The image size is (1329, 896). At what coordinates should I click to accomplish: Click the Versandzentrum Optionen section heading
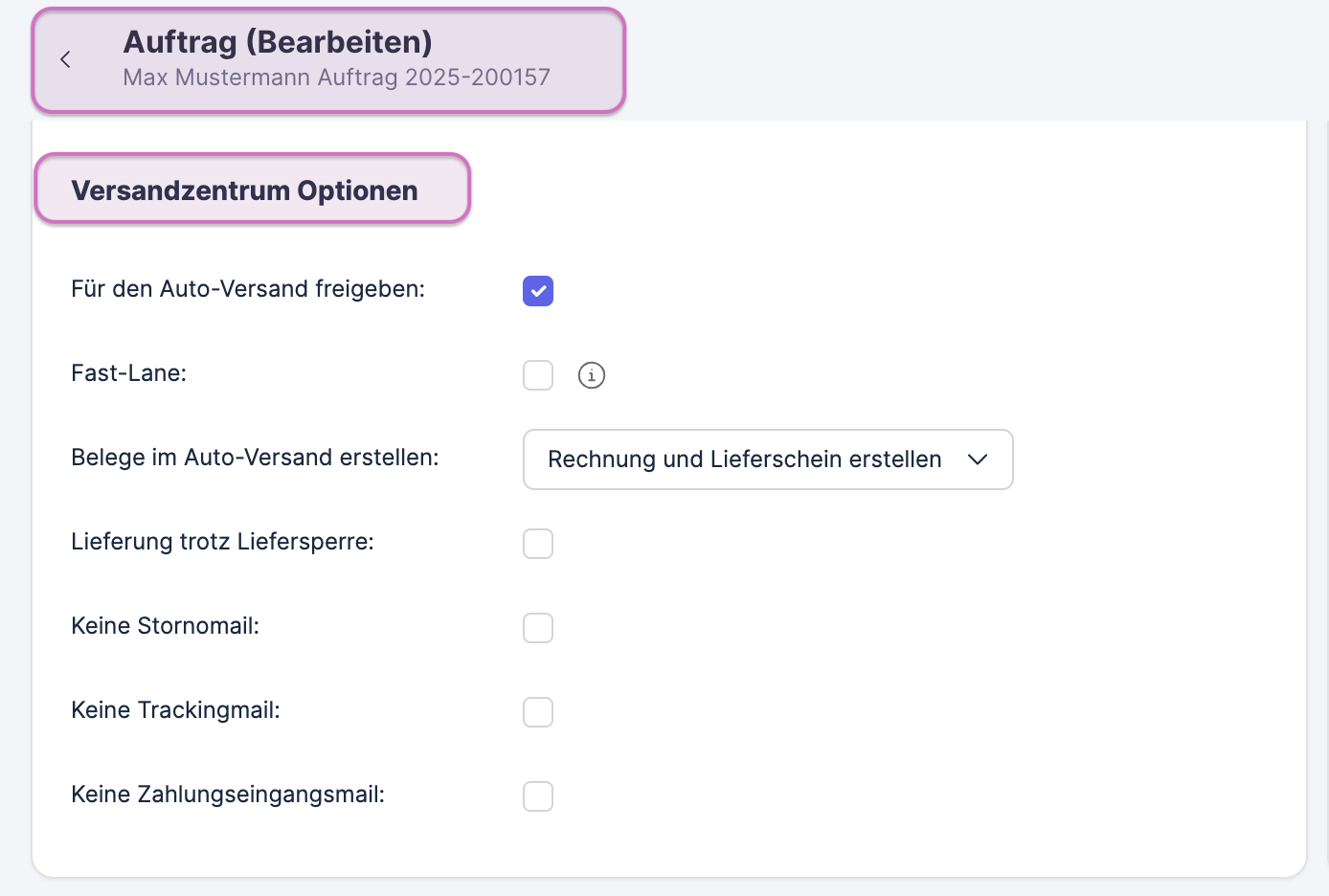[244, 190]
